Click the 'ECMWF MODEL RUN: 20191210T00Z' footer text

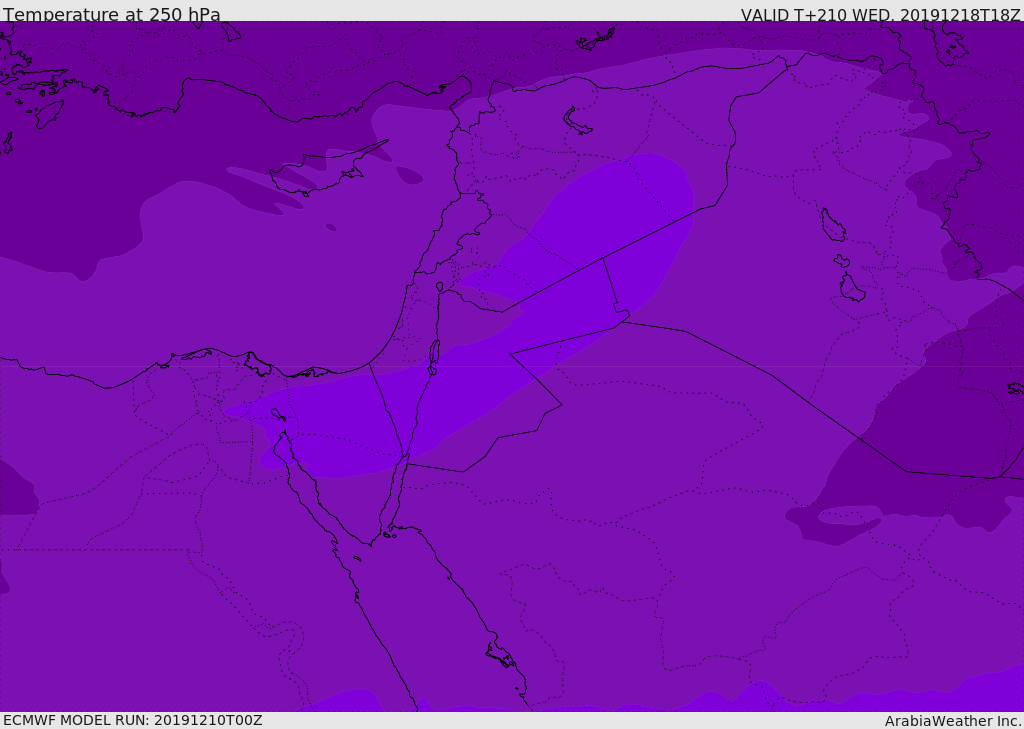pyautogui.click(x=133, y=720)
